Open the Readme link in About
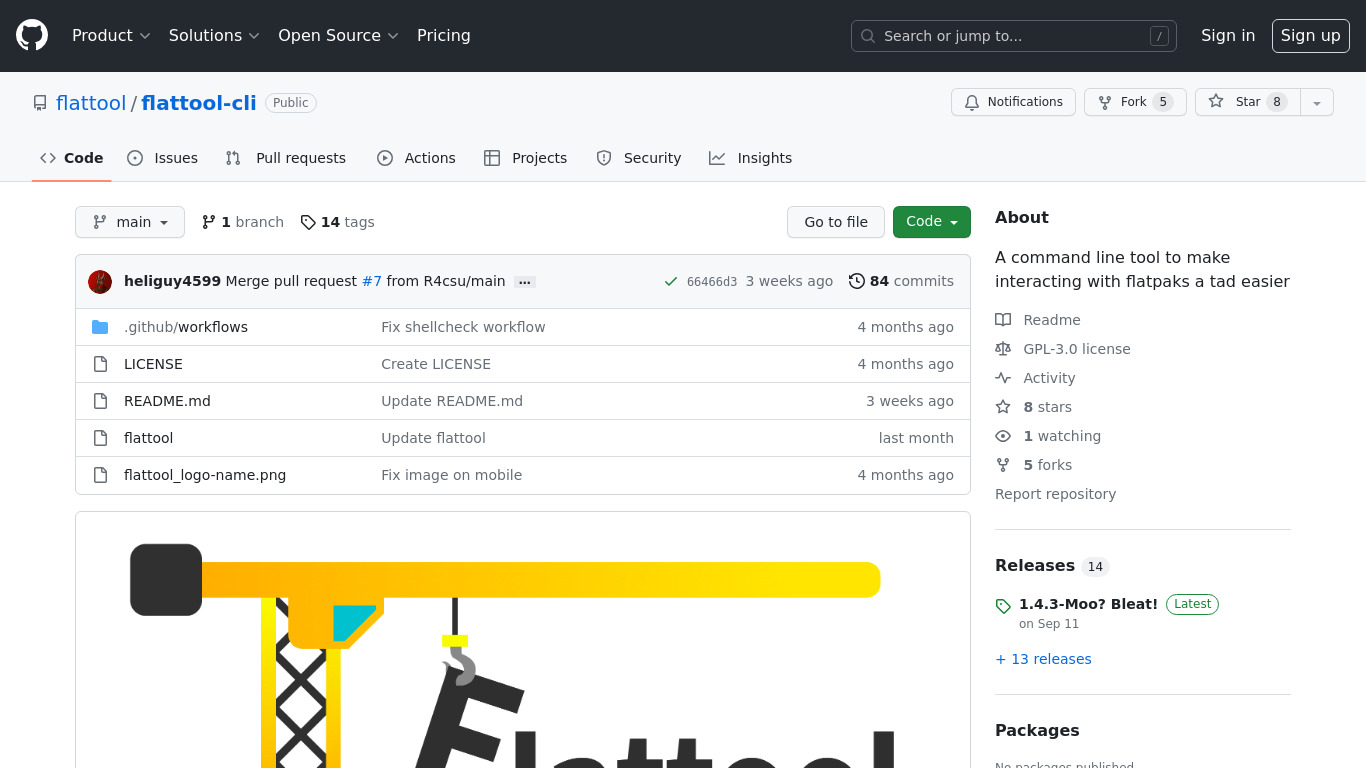The image size is (1366, 768). 1038,320
